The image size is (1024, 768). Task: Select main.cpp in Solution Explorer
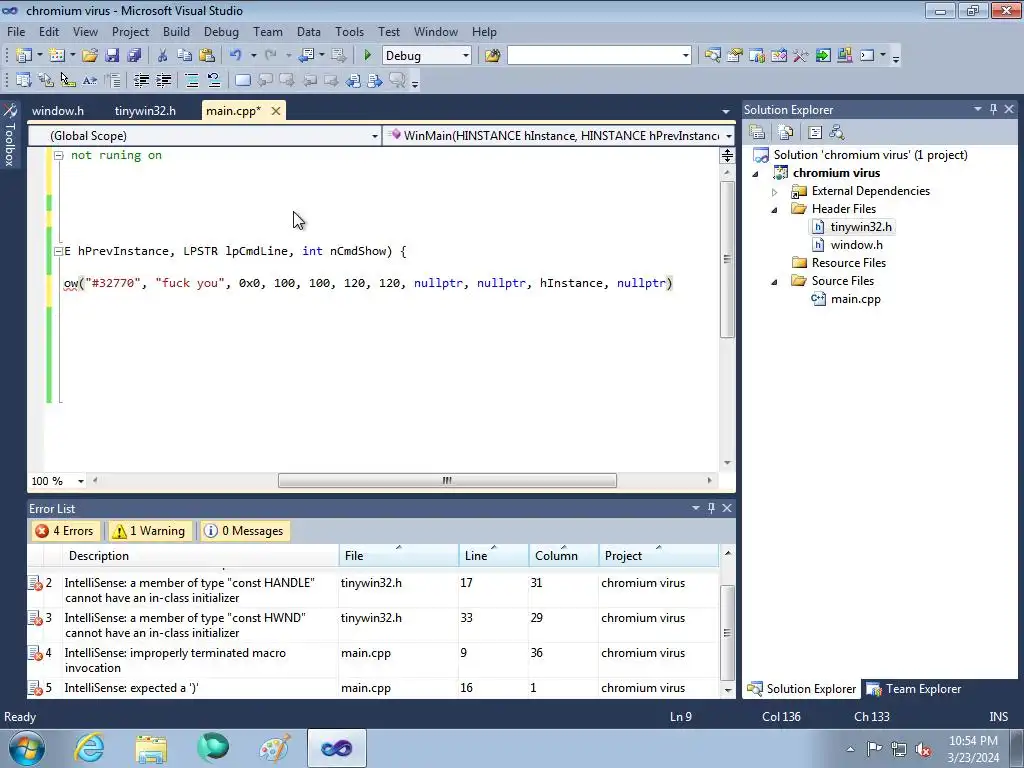coord(855,299)
